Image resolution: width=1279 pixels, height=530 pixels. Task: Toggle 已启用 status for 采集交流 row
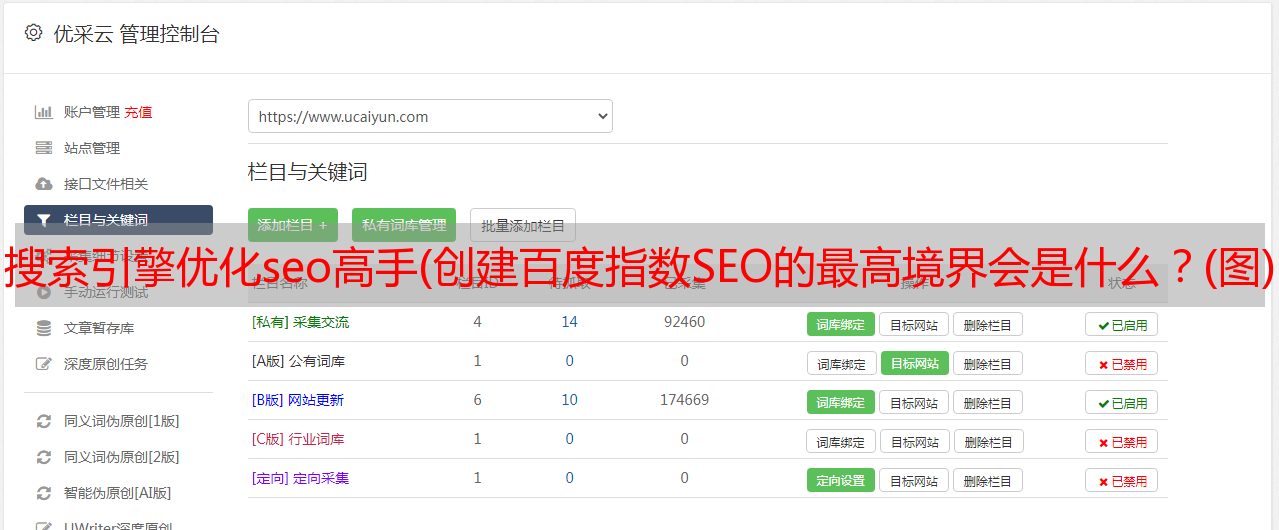(x=1121, y=324)
